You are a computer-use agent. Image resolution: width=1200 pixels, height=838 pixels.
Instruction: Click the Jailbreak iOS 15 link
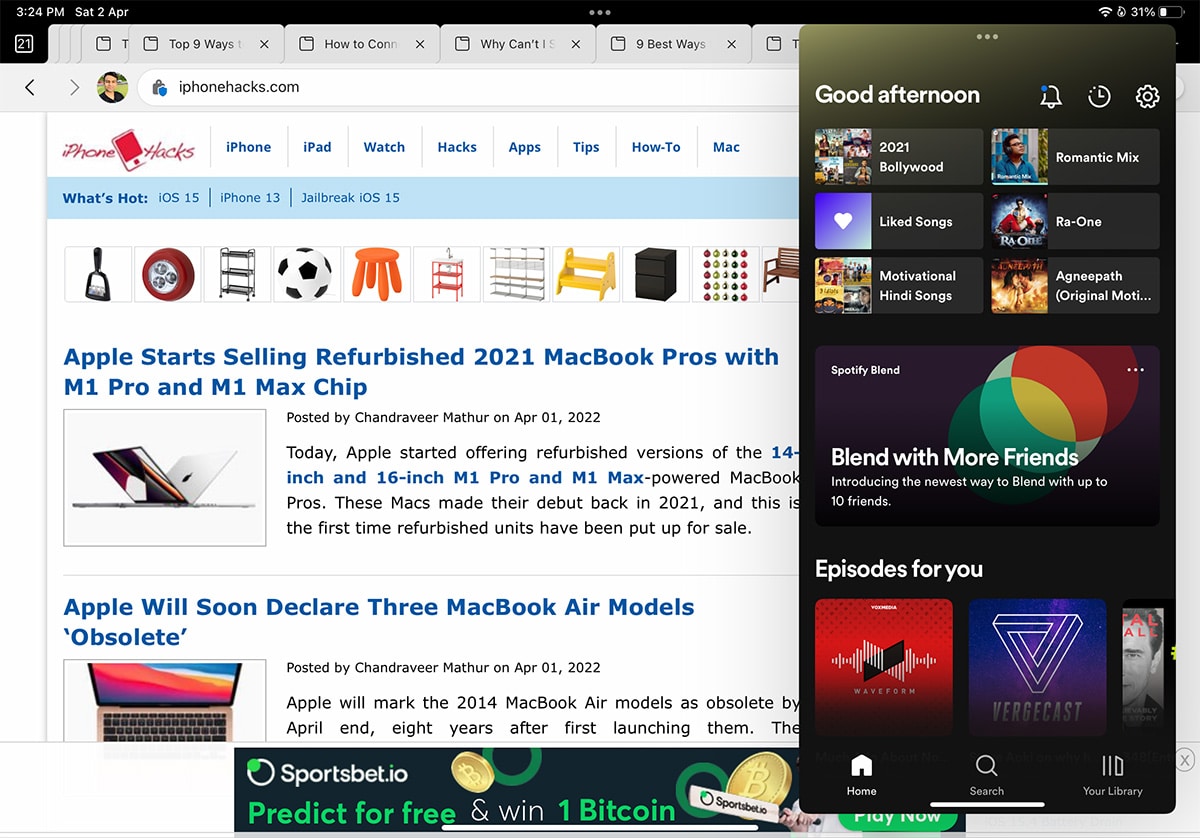350,198
